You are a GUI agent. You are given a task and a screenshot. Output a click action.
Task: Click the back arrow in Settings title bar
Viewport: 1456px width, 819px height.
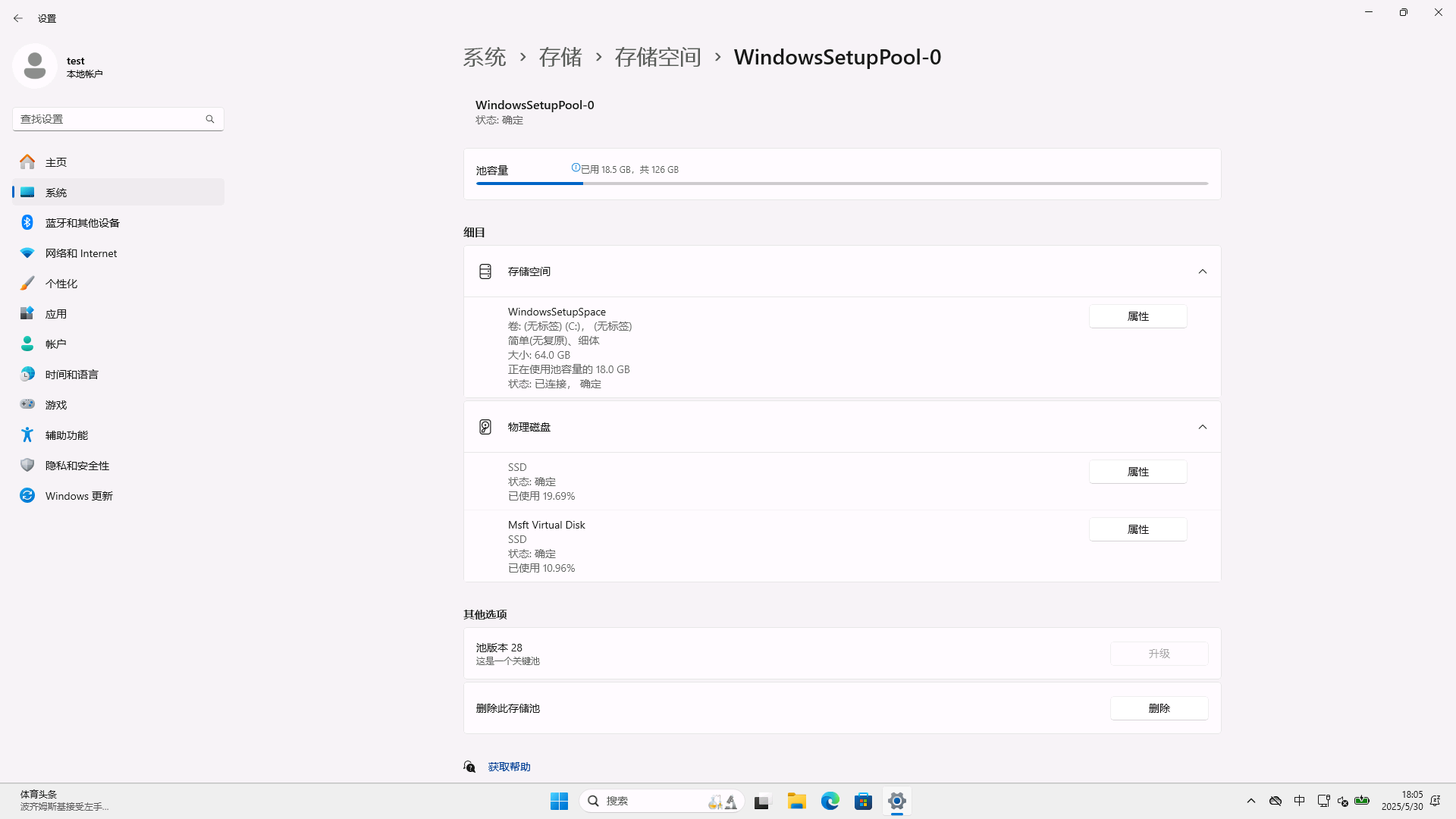[18, 18]
